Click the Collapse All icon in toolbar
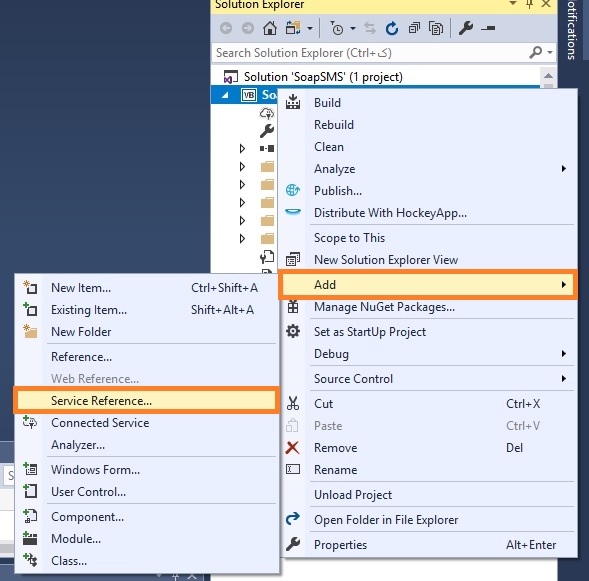Image resolution: width=589 pixels, height=581 pixels. [x=414, y=28]
